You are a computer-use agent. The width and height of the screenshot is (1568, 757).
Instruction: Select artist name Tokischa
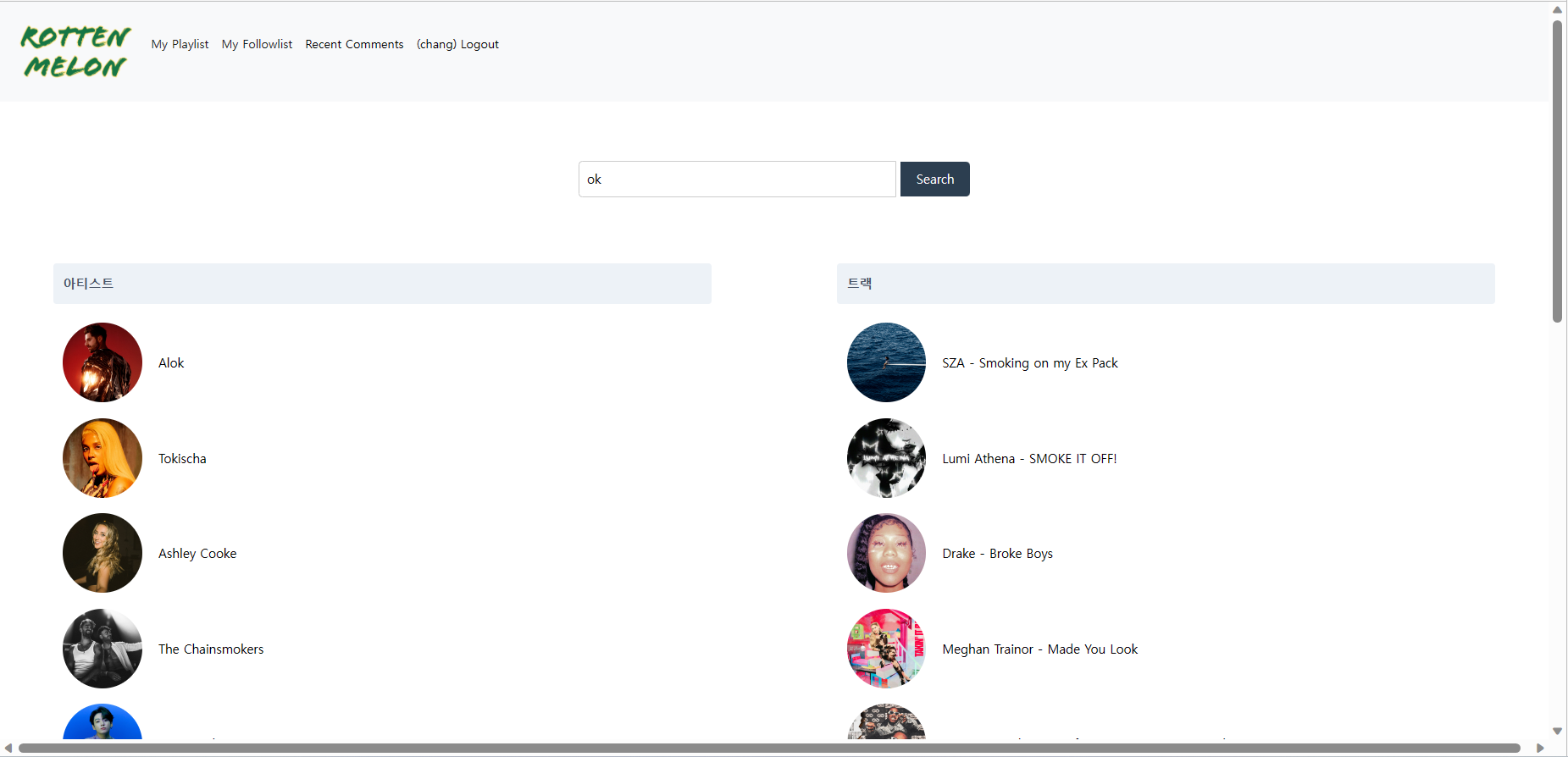coord(182,458)
